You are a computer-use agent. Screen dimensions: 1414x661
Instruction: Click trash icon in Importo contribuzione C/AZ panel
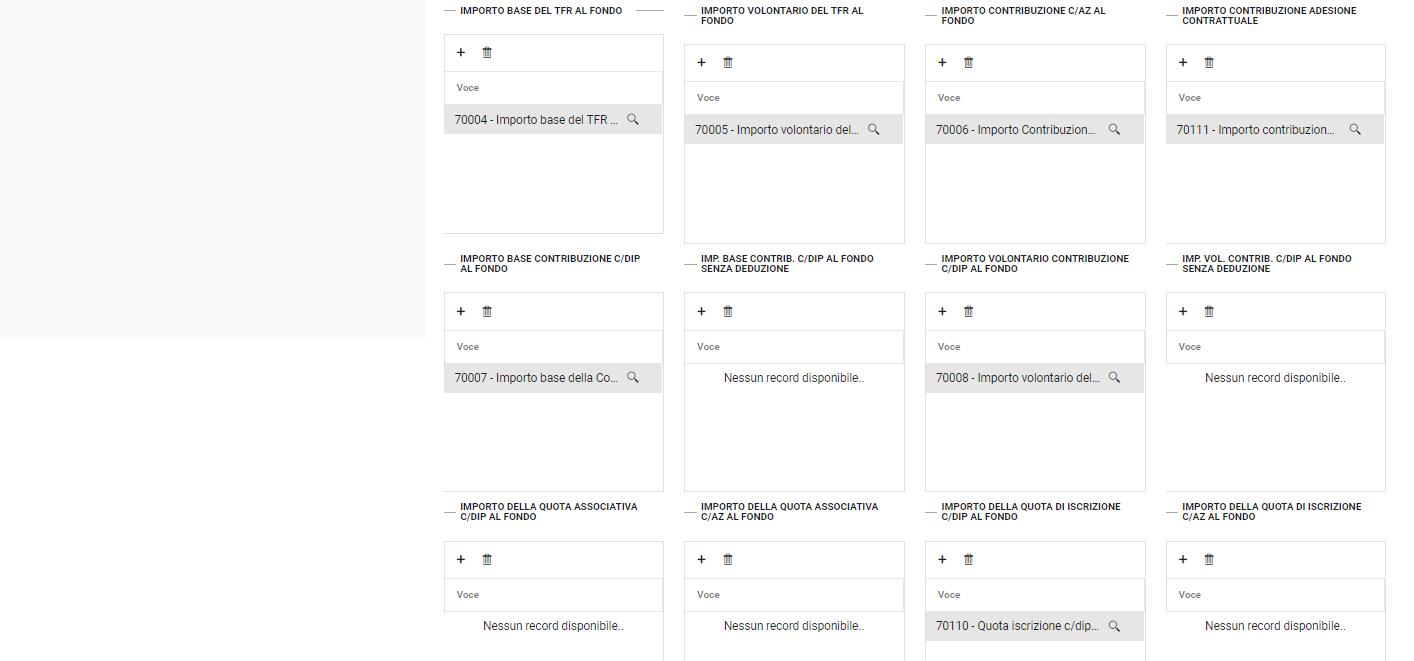click(968, 63)
